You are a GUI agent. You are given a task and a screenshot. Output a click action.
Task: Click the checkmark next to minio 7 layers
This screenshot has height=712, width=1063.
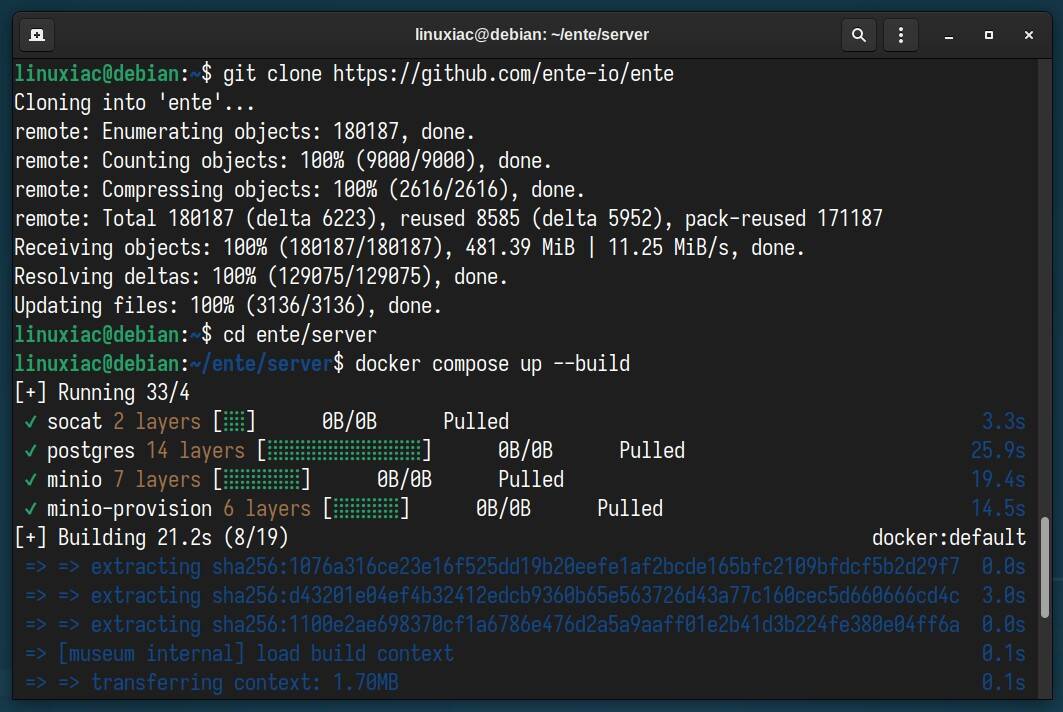31,480
